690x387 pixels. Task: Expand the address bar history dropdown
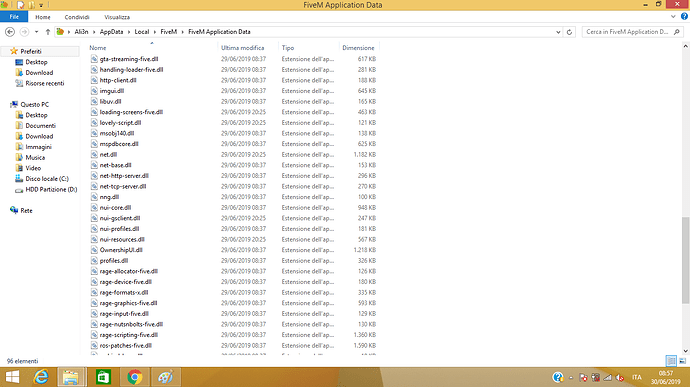[558, 32]
